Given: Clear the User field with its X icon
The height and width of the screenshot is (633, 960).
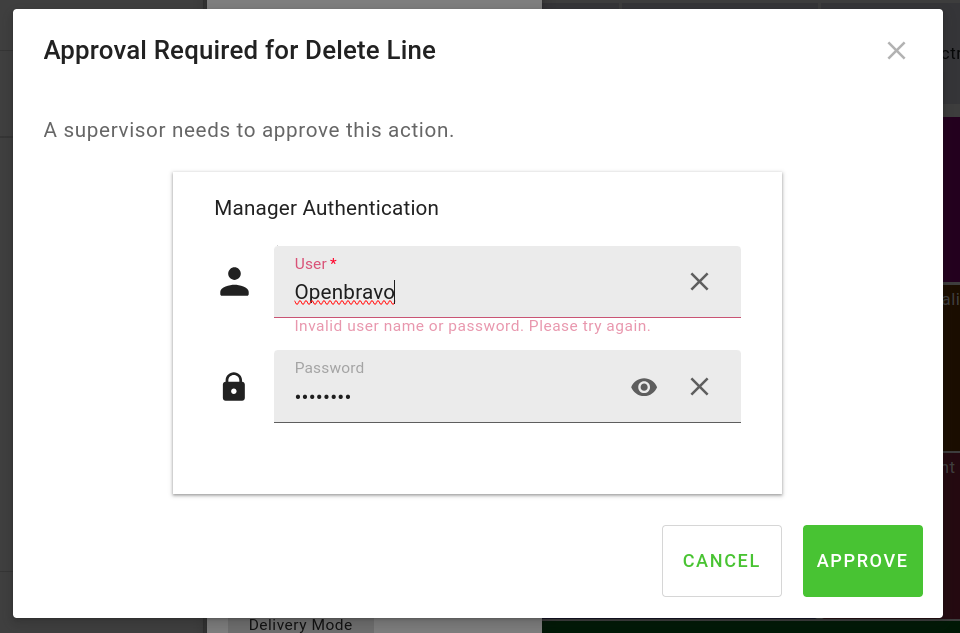Looking at the screenshot, I should (x=699, y=282).
